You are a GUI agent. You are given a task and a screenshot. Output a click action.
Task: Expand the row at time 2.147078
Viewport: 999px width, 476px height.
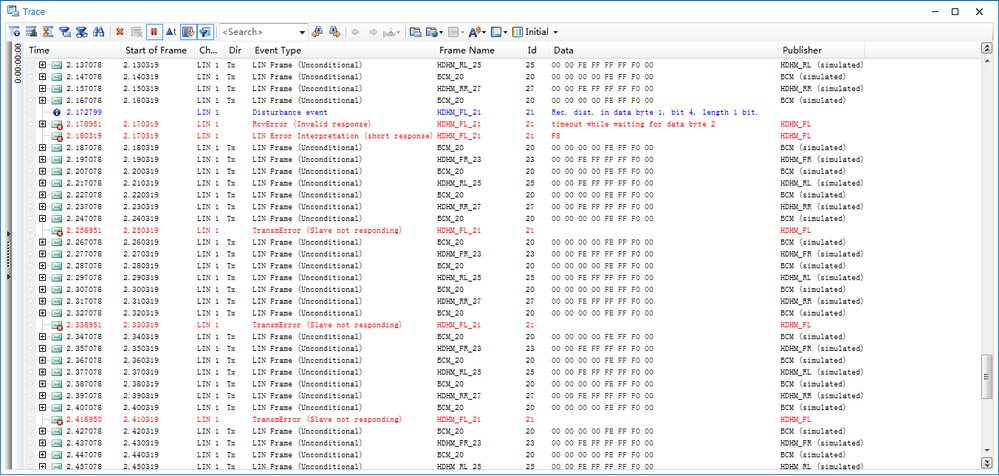pyautogui.click(x=43, y=76)
